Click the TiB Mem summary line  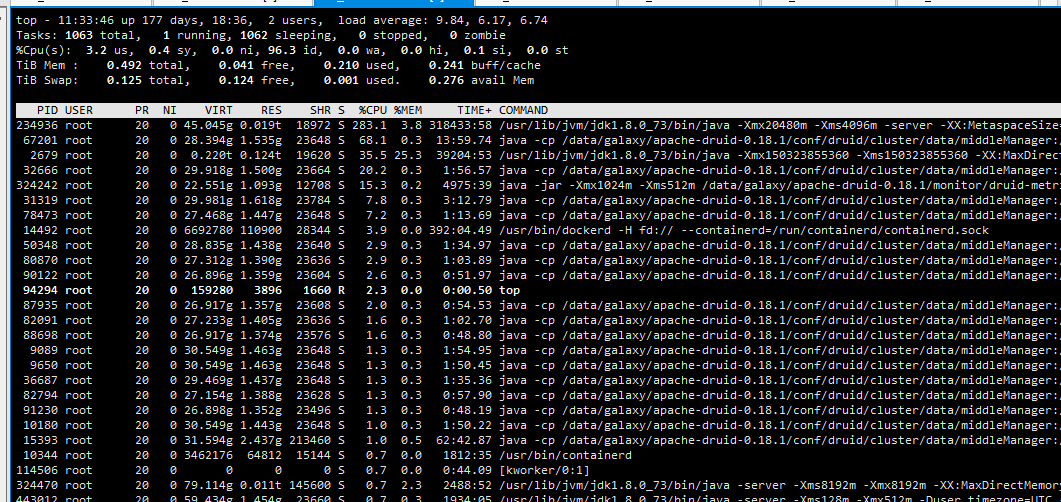[240, 65]
